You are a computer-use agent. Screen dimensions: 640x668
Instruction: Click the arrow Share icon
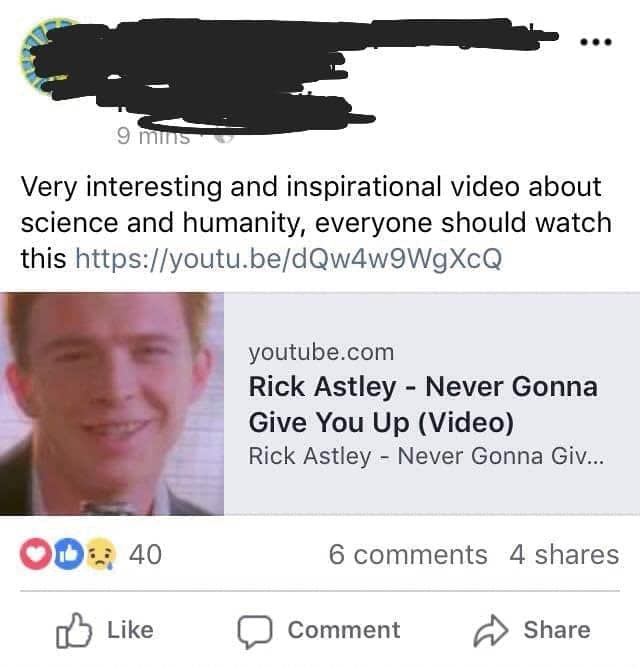[x=491, y=631]
